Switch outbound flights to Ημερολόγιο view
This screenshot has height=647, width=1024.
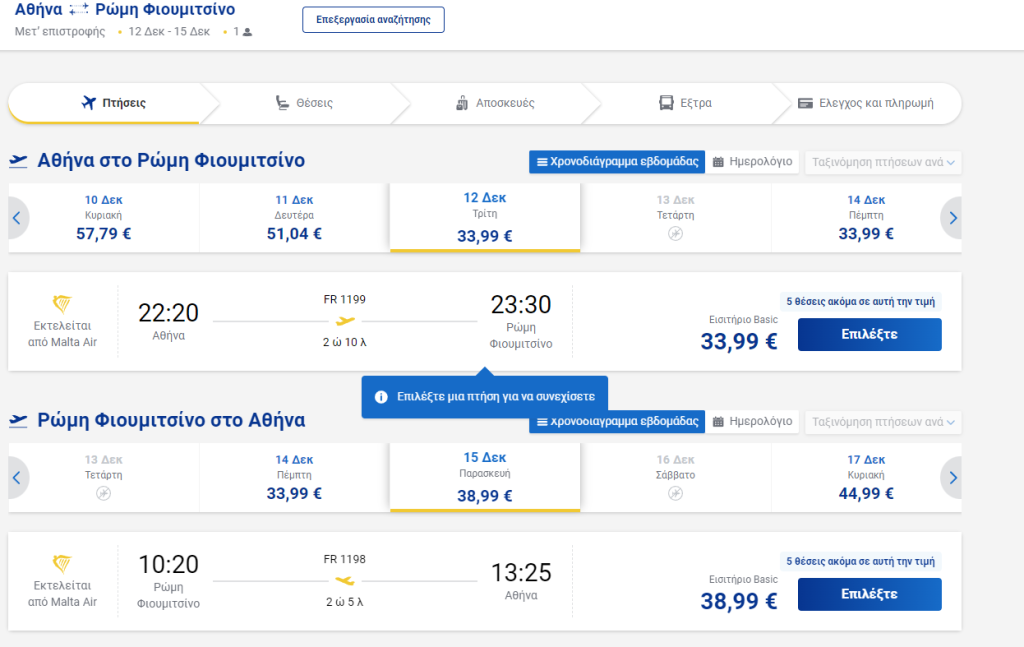(x=752, y=162)
